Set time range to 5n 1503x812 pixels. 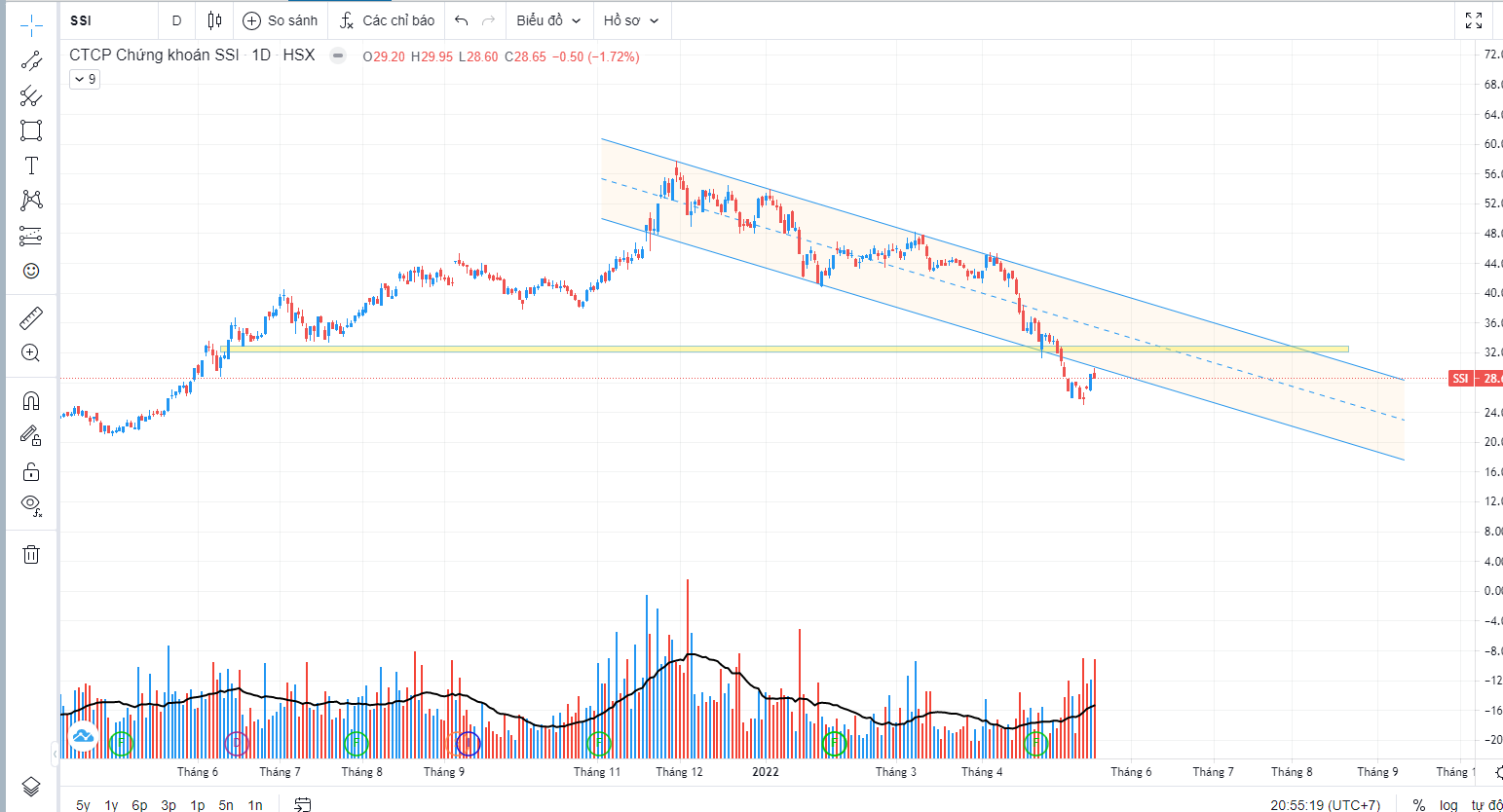pyautogui.click(x=226, y=804)
